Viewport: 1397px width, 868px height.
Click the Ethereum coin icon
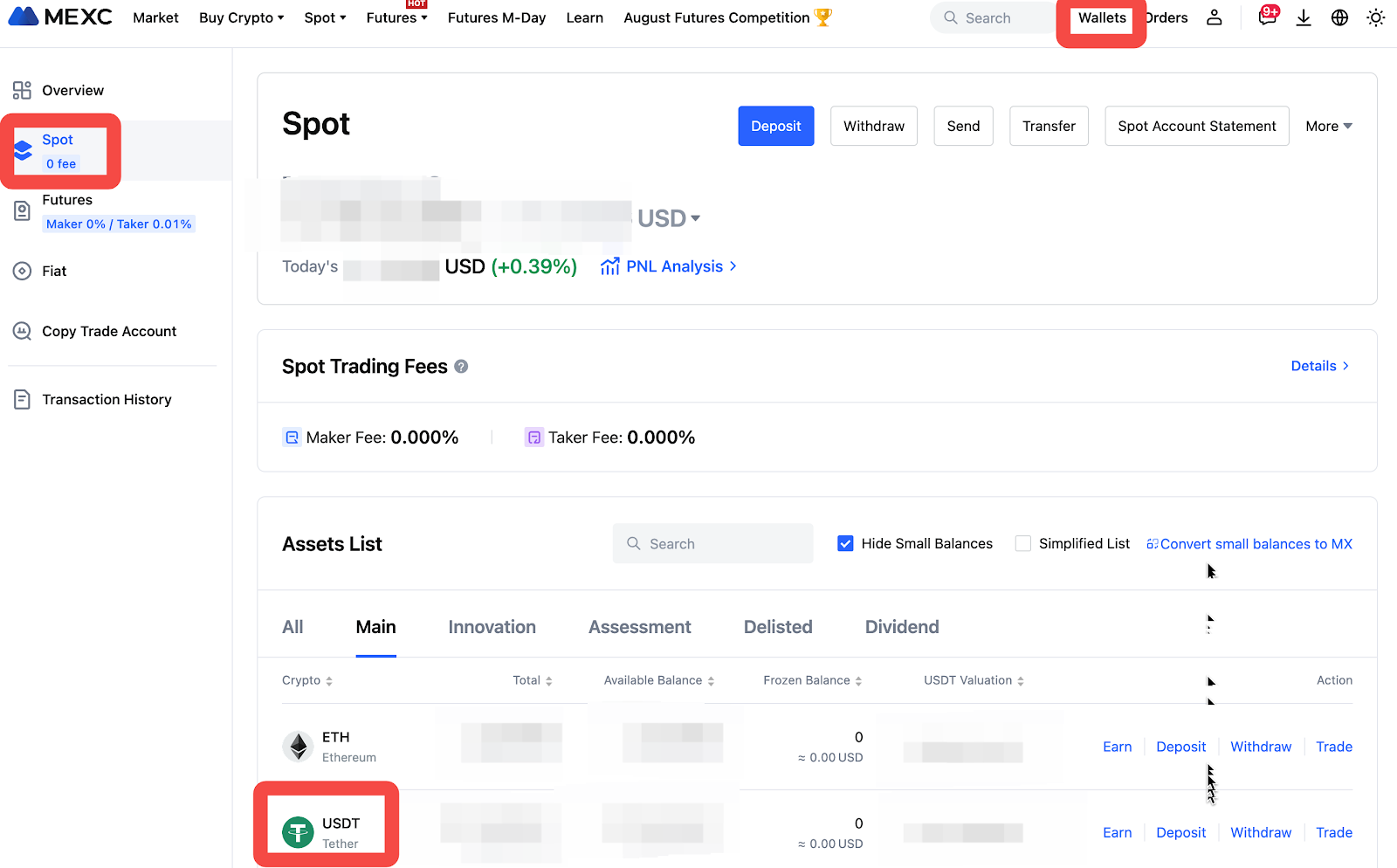[x=298, y=747]
